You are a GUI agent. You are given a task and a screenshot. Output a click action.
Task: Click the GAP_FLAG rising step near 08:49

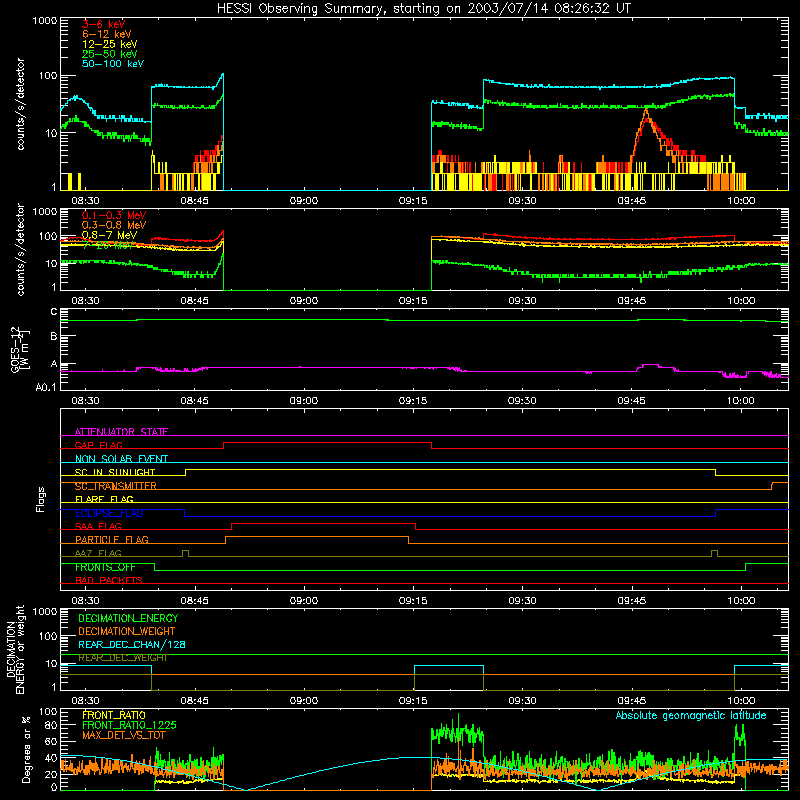coord(223,445)
